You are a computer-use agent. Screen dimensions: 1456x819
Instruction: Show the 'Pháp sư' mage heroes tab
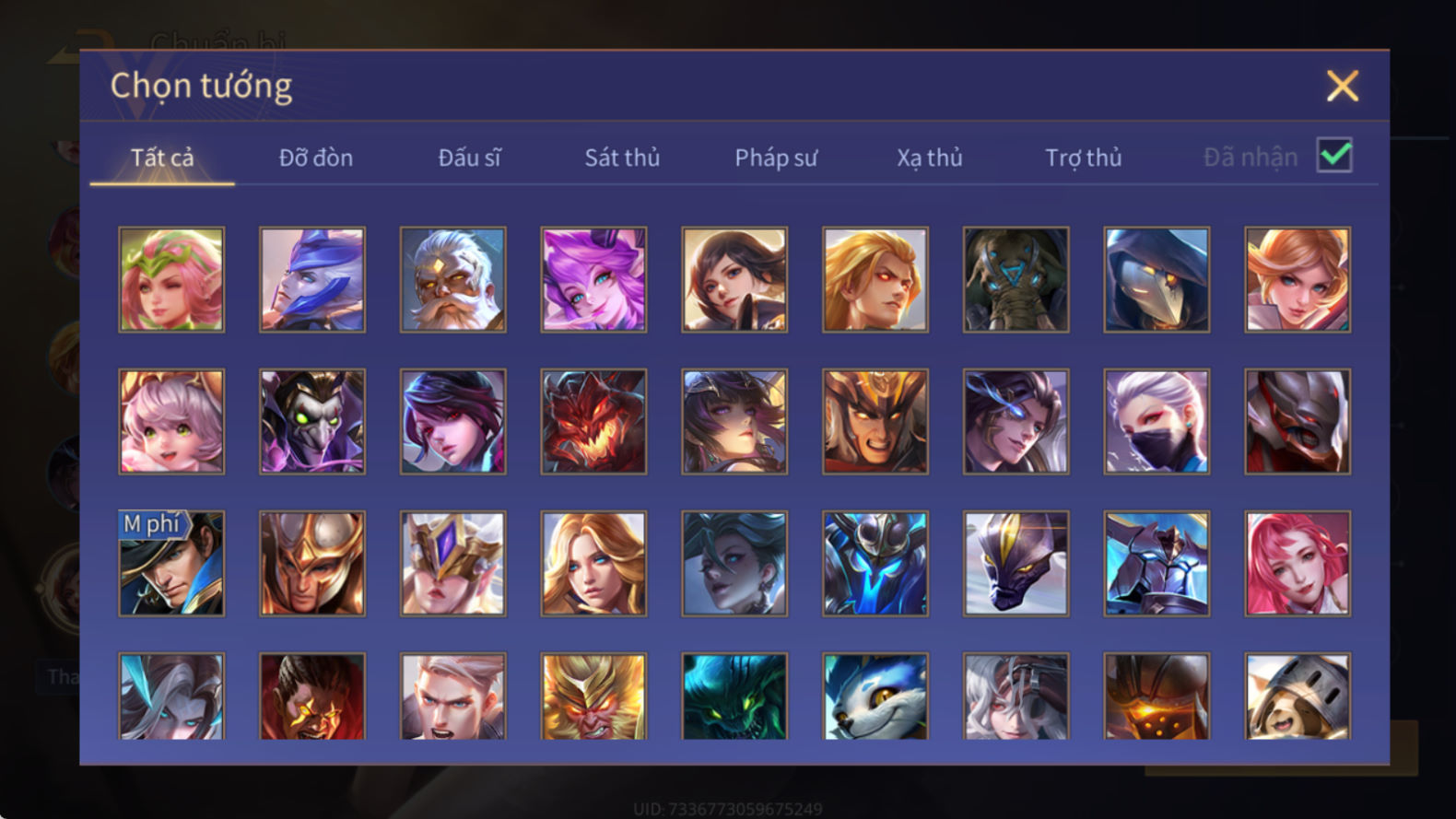coord(776,158)
